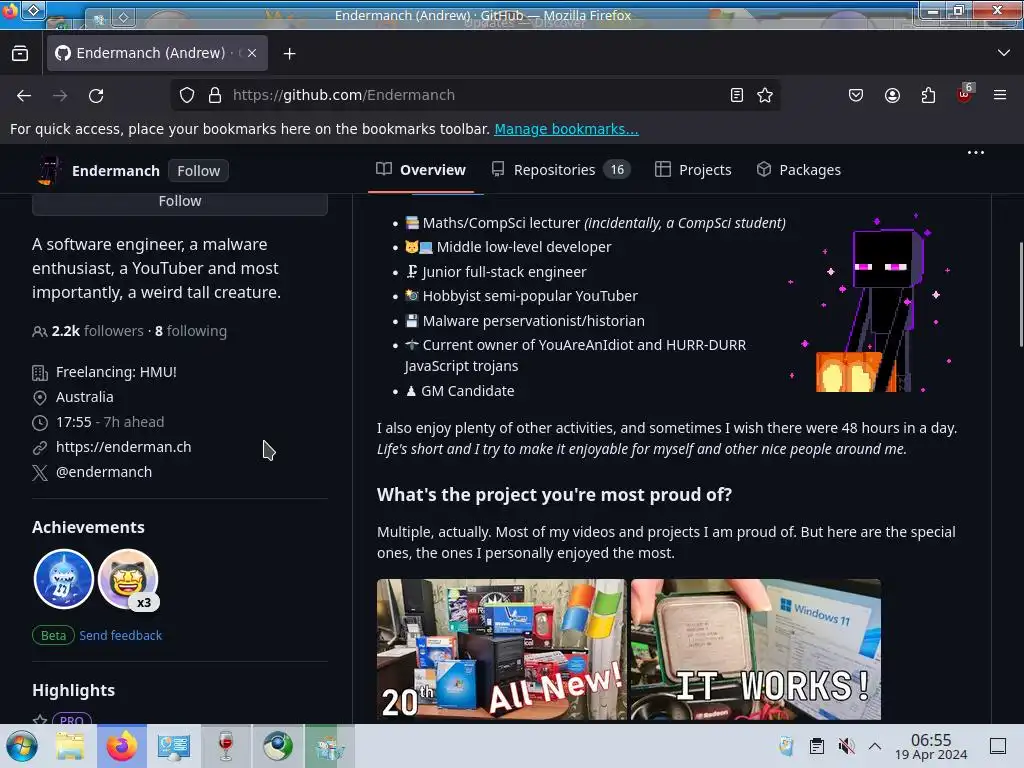Open profile nav three-dots overflow menu

pyautogui.click(x=976, y=153)
